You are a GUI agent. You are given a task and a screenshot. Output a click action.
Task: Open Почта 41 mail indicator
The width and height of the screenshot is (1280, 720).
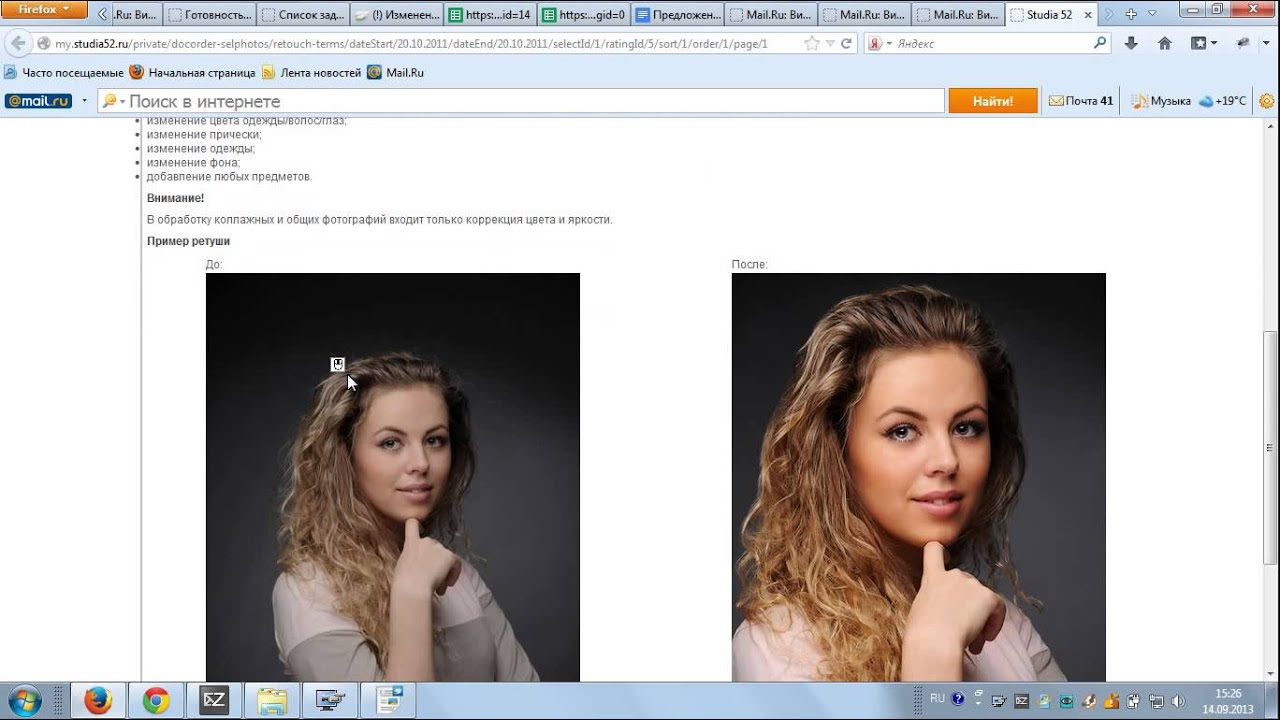[x=1081, y=101]
